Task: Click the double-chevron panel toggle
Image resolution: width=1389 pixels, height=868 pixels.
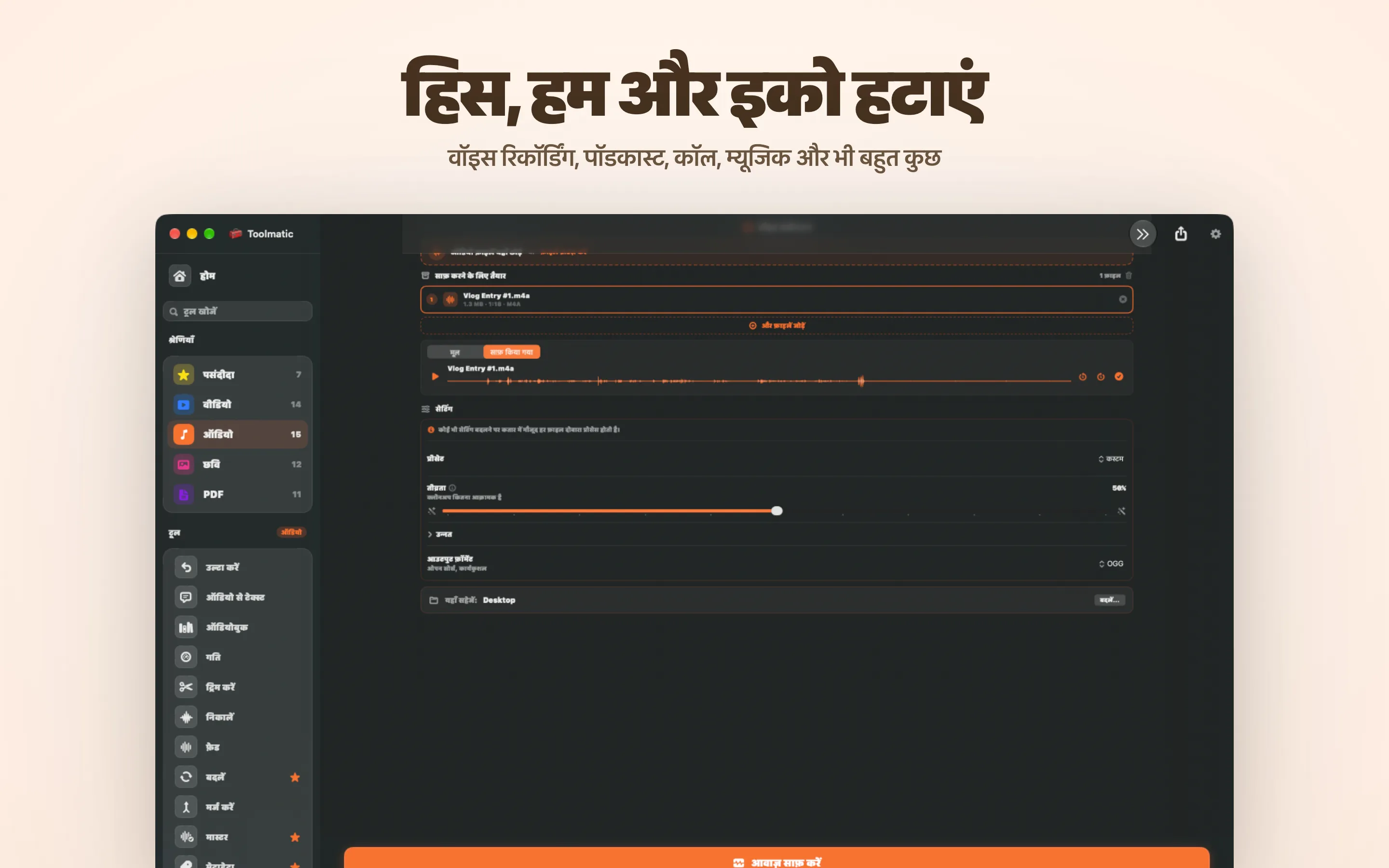Action: point(1143,234)
